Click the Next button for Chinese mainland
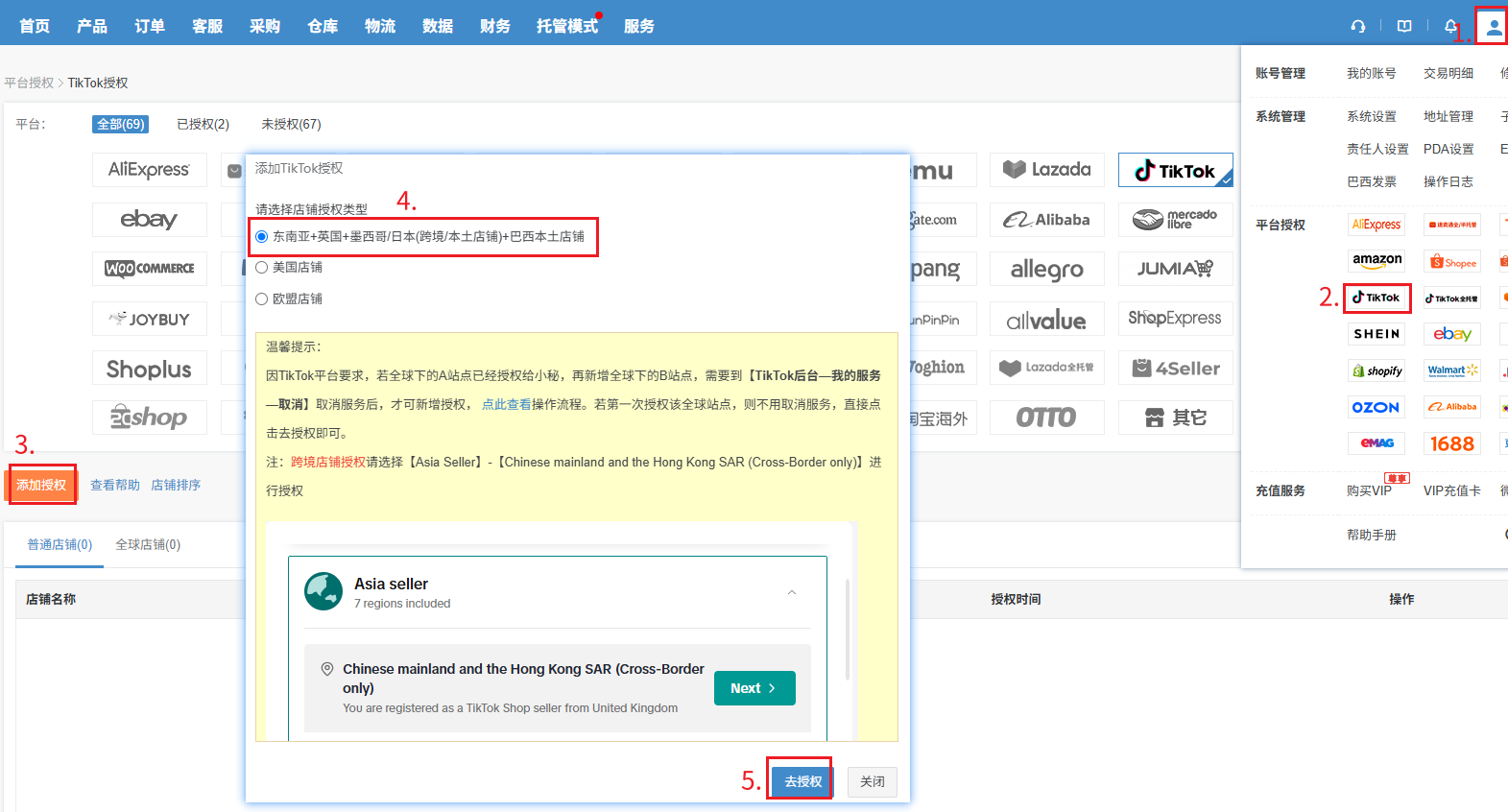 [754, 688]
